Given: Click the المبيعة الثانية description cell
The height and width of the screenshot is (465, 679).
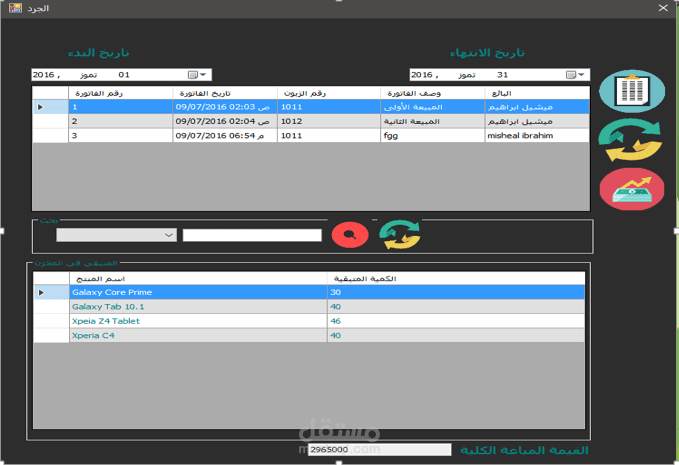Looking at the screenshot, I should [433, 121].
